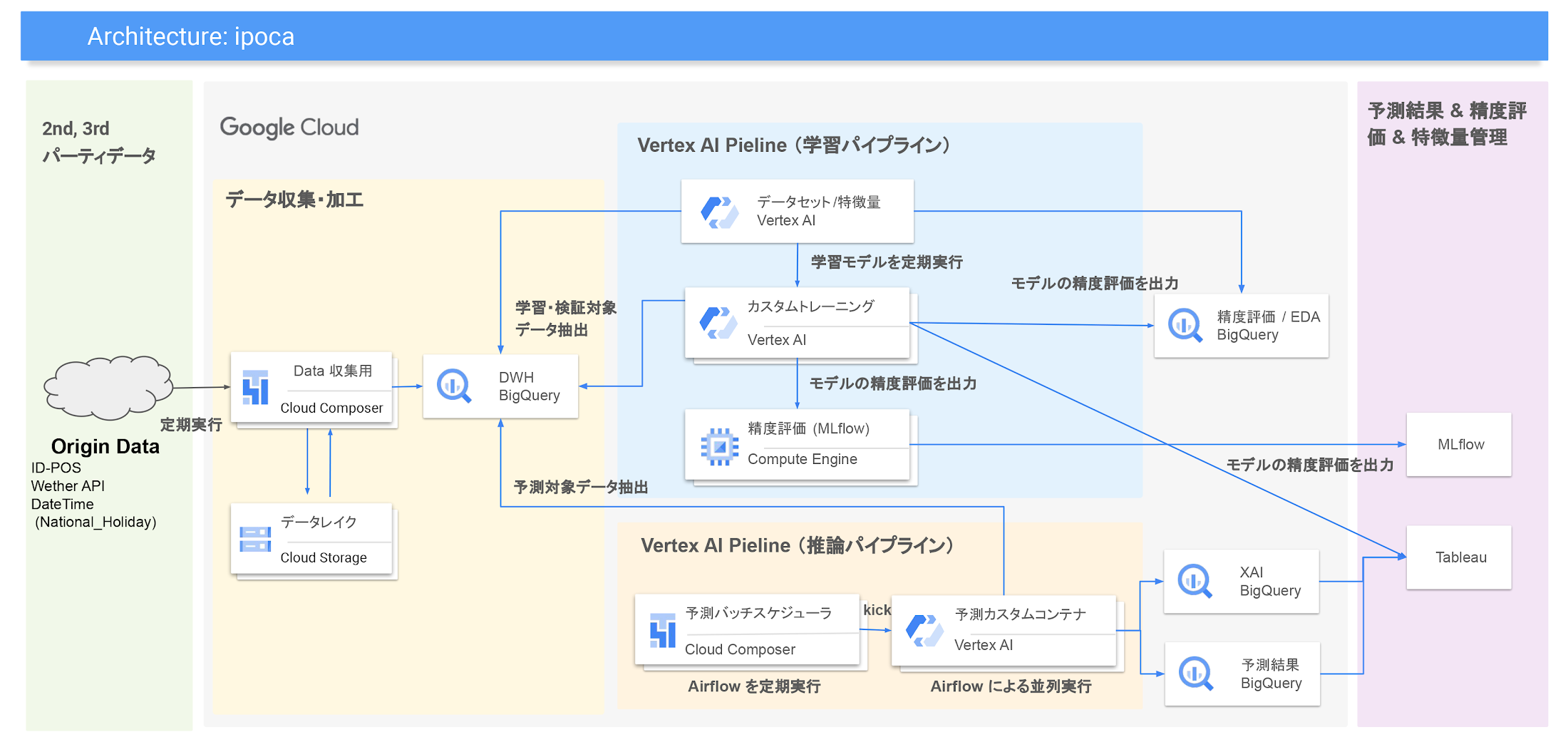1568x747 pixels.
Task: Click the 'データレイク' label
Action: coord(318,522)
